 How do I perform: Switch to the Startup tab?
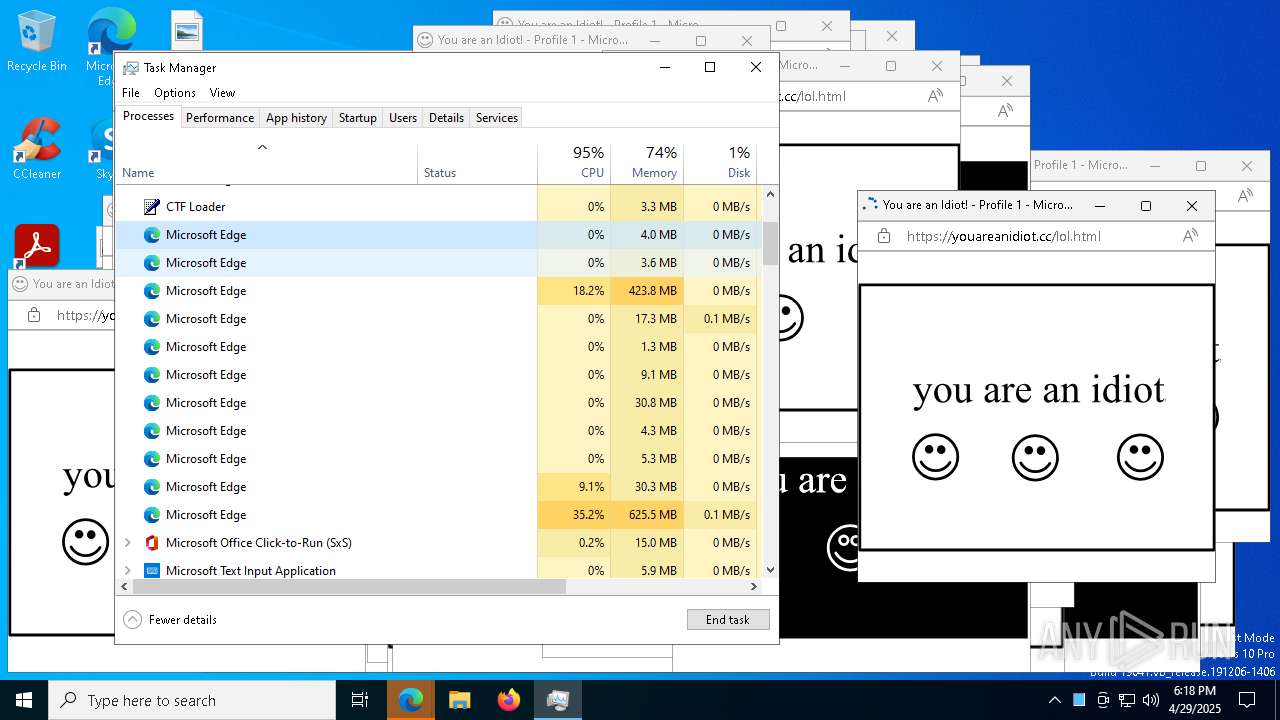[357, 118]
